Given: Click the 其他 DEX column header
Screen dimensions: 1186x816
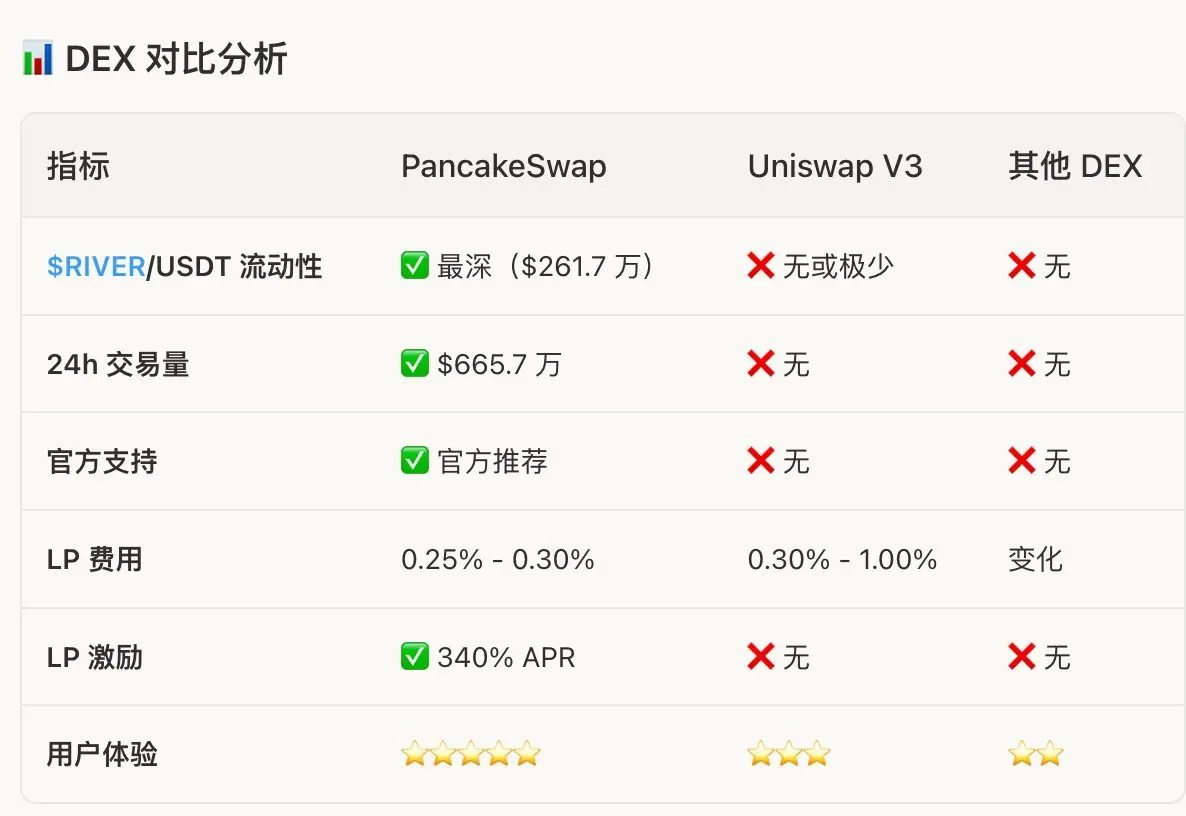Looking at the screenshot, I should point(1075,166).
